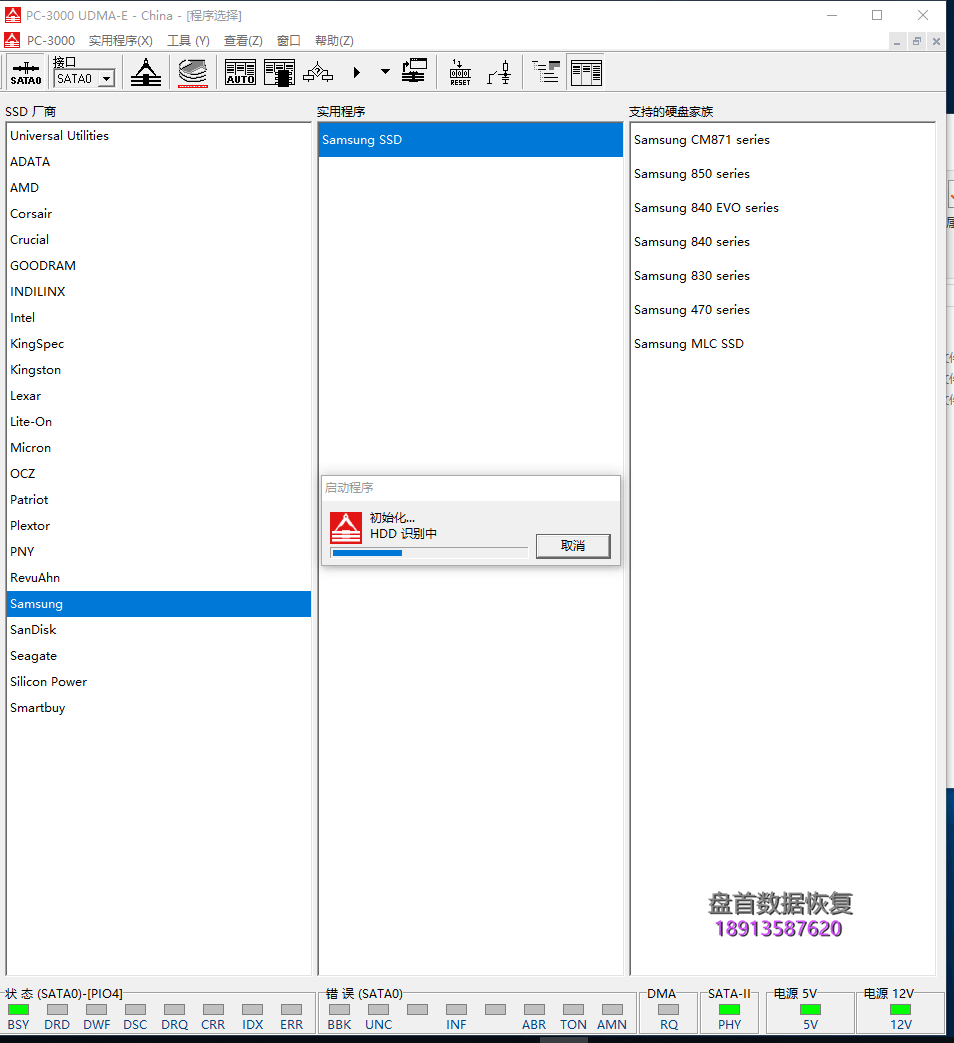The image size is (954, 1043).
Task: Open the small down-arrow toolbar dropdown
Action: (x=385, y=72)
